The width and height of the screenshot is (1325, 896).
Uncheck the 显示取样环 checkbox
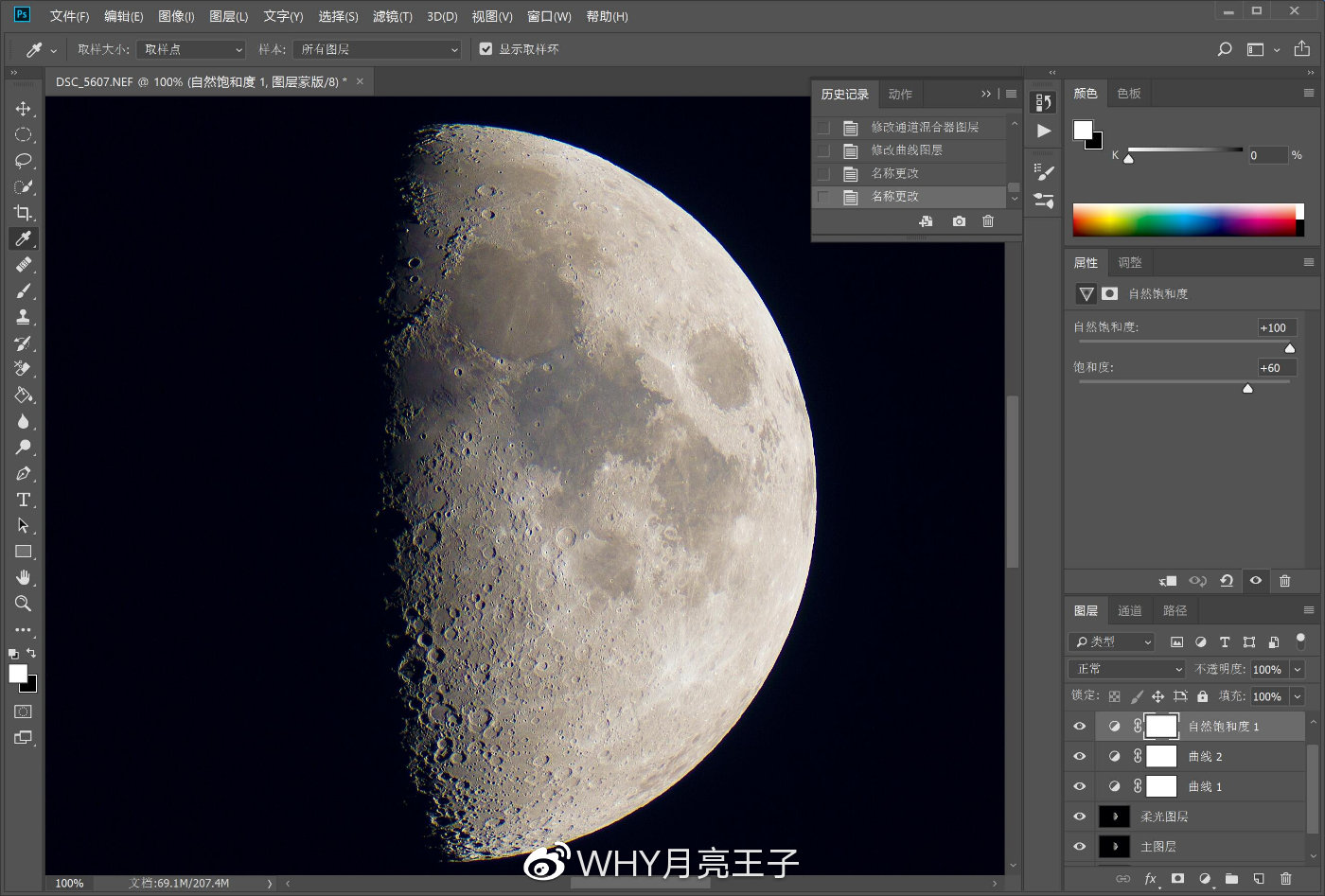tap(486, 49)
